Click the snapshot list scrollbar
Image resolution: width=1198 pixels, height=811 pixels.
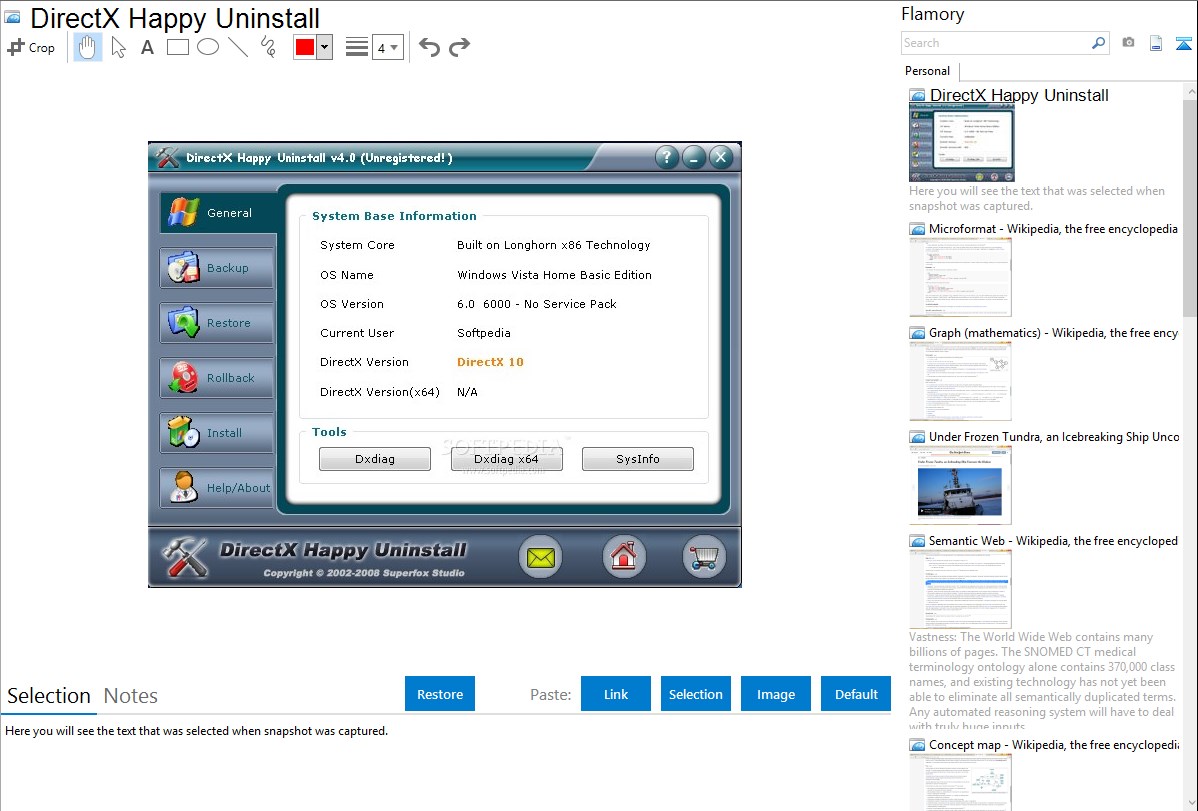point(1190,206)
